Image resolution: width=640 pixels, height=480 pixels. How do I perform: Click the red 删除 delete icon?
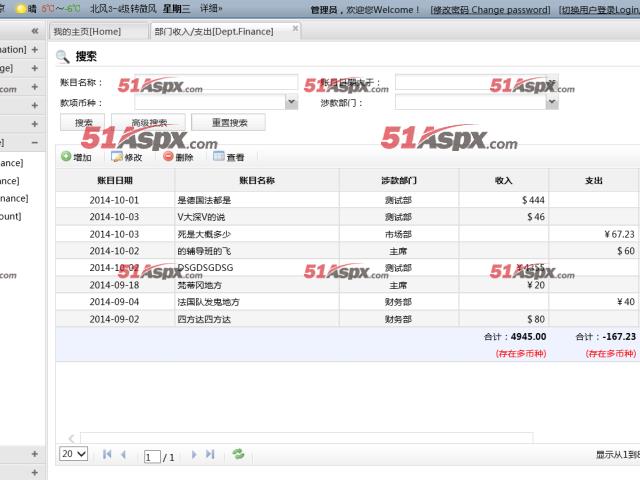click(167, 157)
